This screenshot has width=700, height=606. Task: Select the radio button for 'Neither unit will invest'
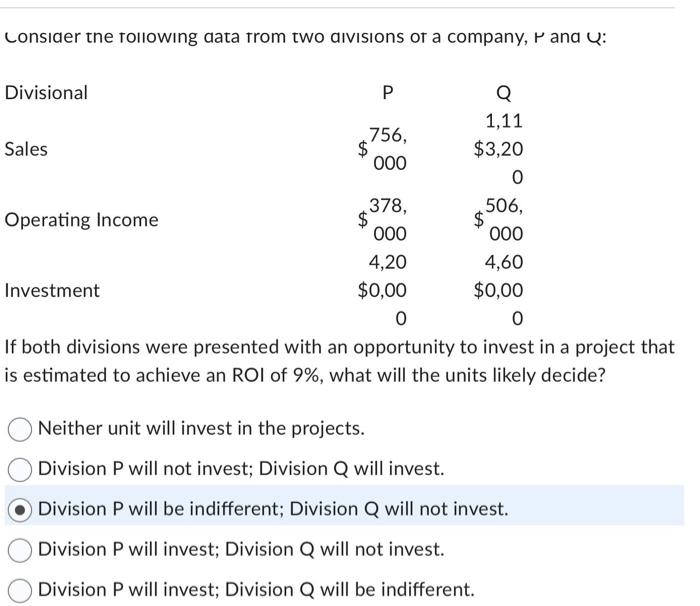[20, 429]
